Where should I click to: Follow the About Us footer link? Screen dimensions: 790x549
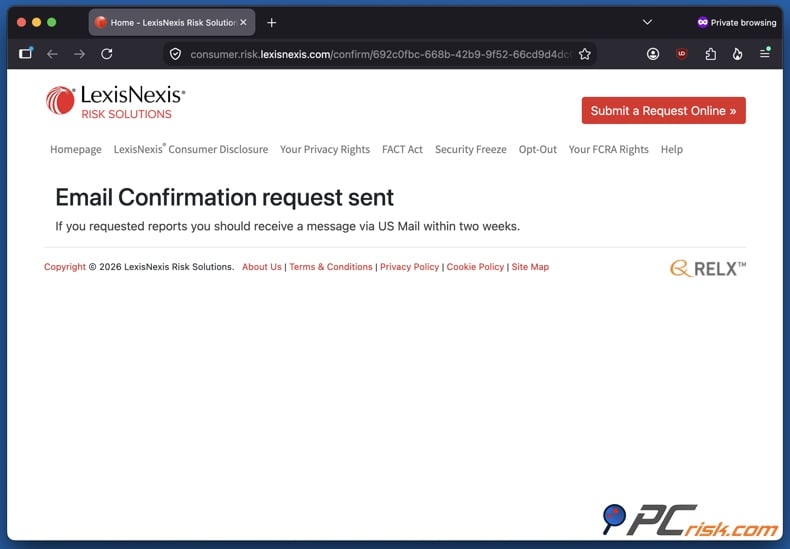pyautogui.click(x=261, y=267)
